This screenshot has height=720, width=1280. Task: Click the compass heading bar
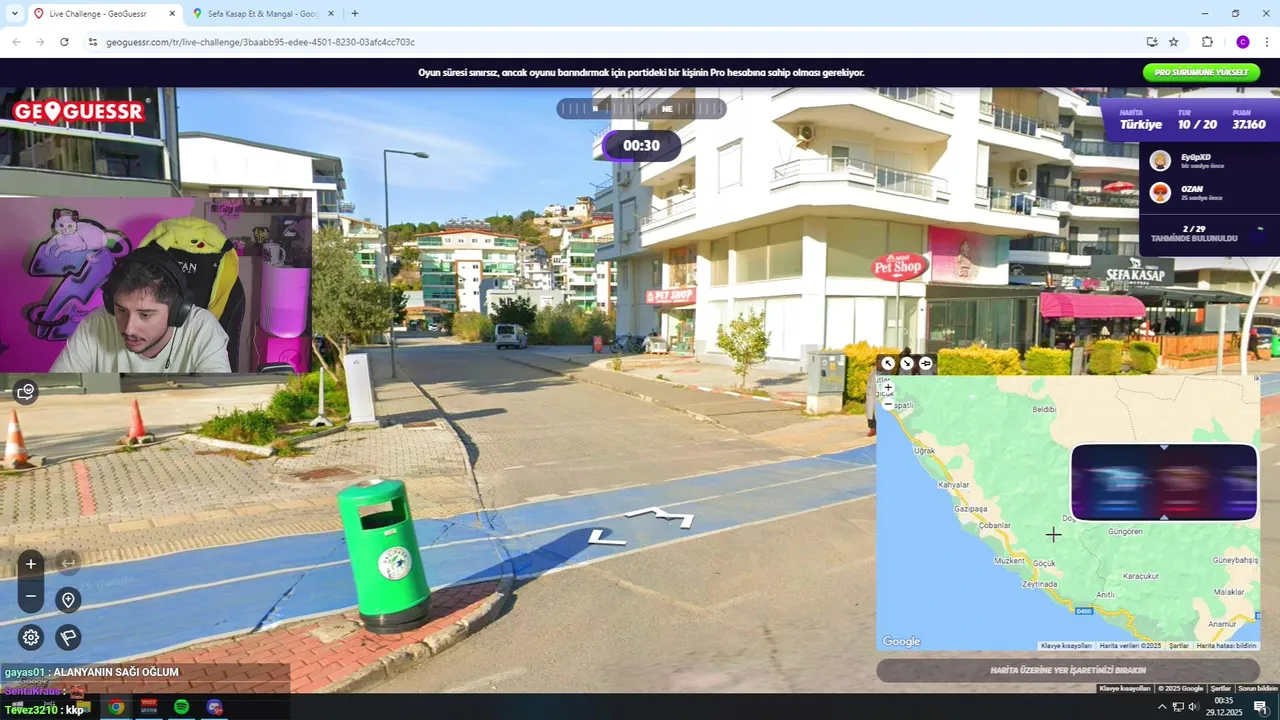[641, 108]
